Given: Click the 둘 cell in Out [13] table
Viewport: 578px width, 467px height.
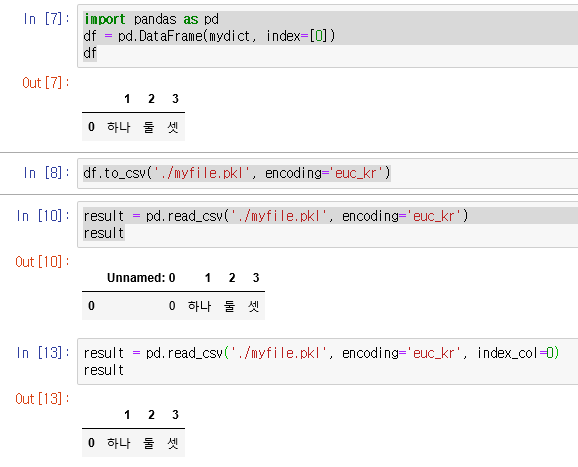Looking at the screenshot, I should [x=149, y=443].
